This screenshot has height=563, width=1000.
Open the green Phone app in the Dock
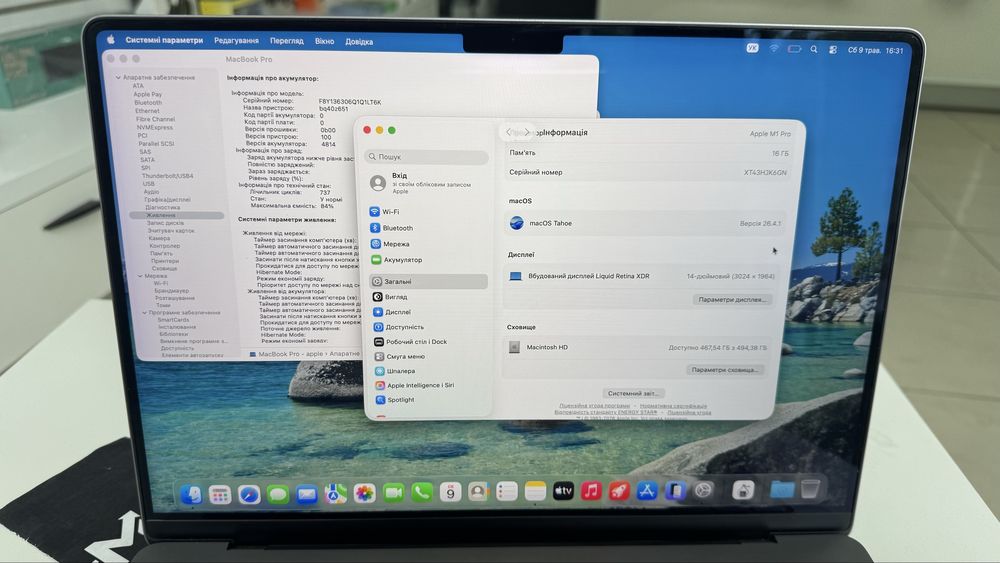click(x=422, y=492)
